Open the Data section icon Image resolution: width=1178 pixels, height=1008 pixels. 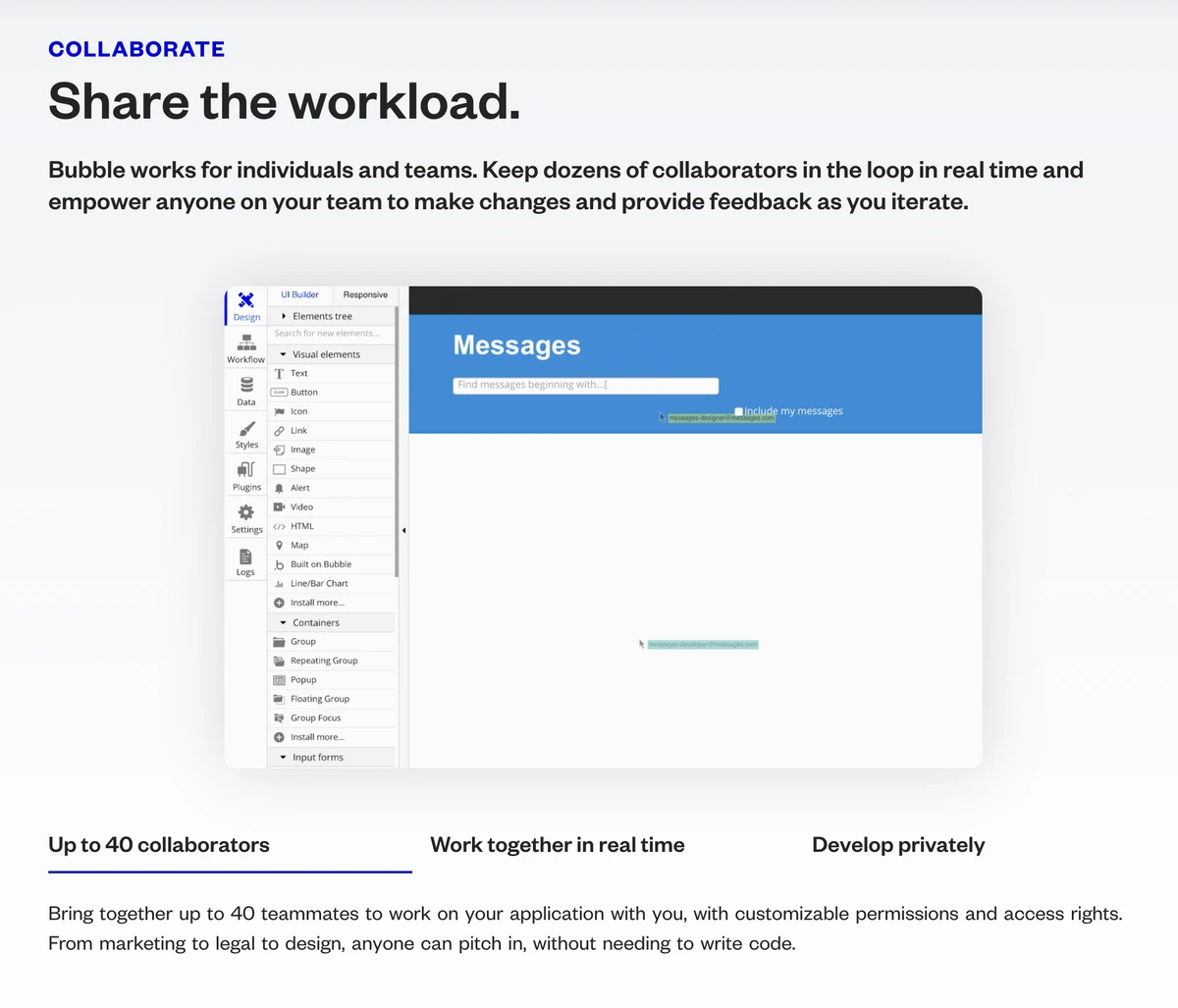click(246, 385)
